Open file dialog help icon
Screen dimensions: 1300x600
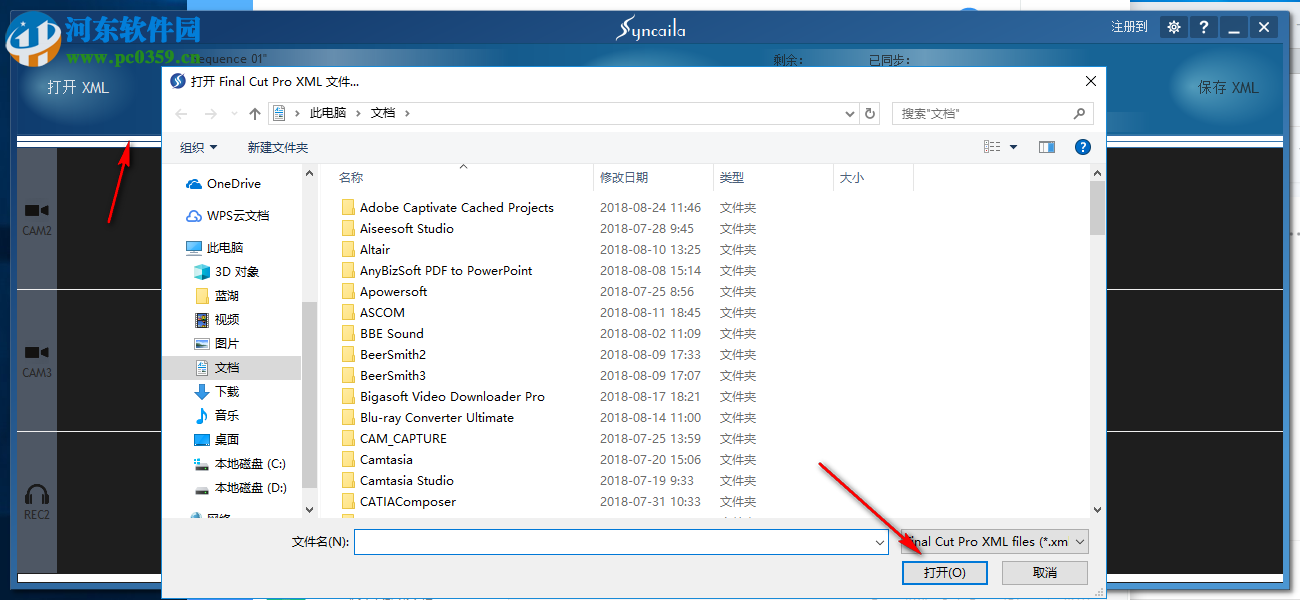click(x=1082, y=147)
